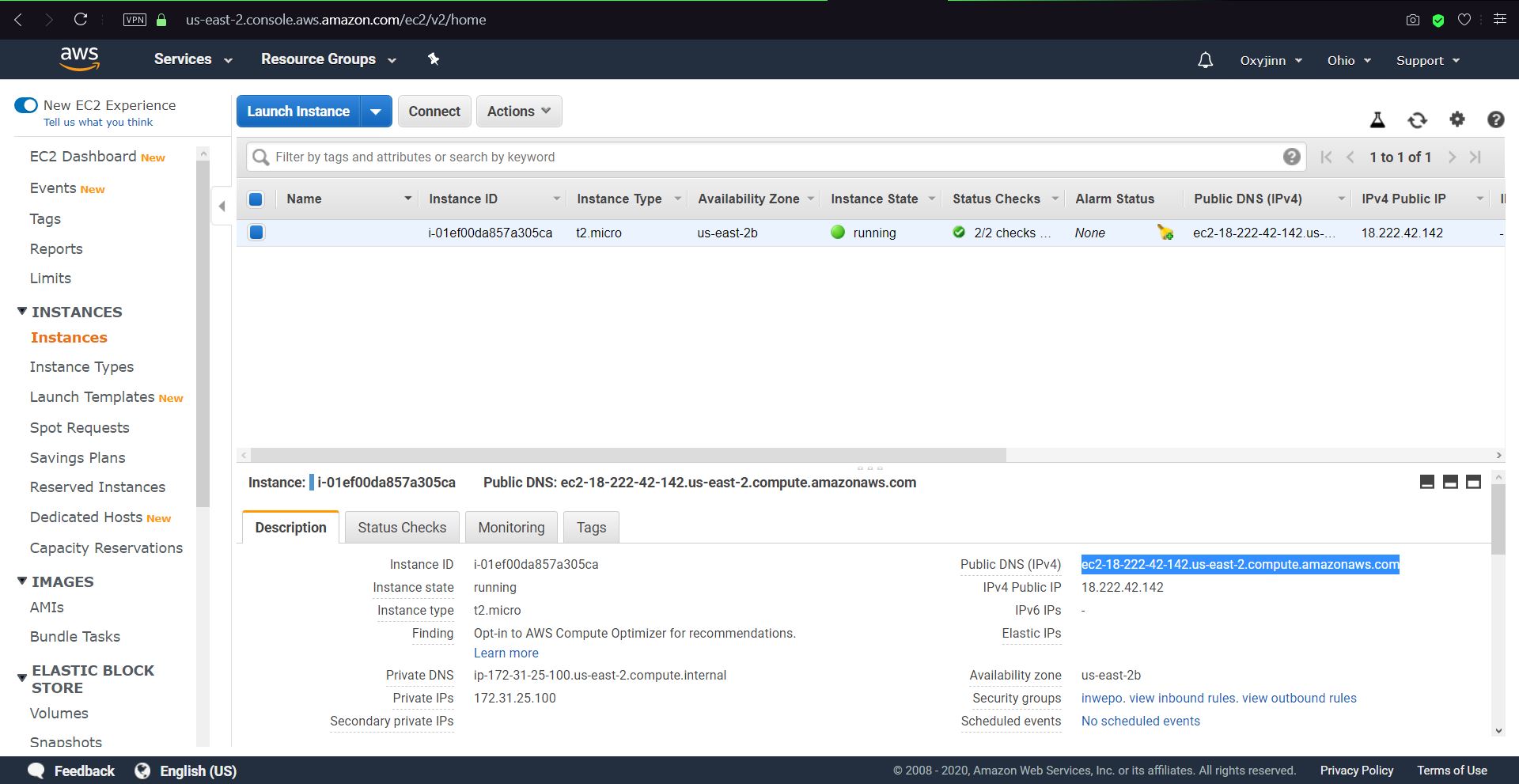Open the settings gear icon
This screenshot has height=784, width=1519.
click(x=1456, y=119)
